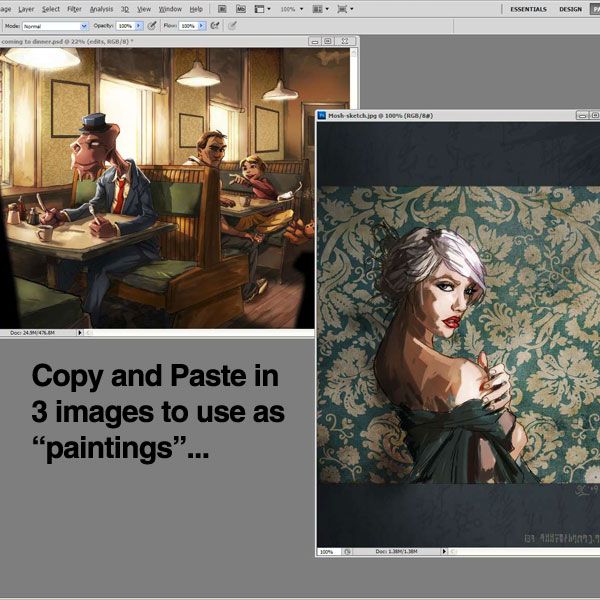The image size is (600, 600).
Task: Click the Opacity value field
Action: tap(126, 26)
